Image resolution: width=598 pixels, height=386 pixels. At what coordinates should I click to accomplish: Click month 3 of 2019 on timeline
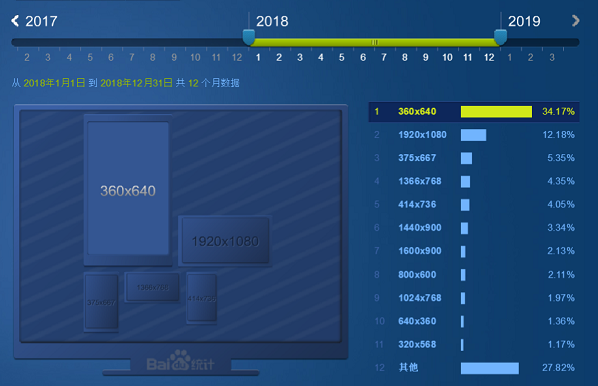(552, 58)
